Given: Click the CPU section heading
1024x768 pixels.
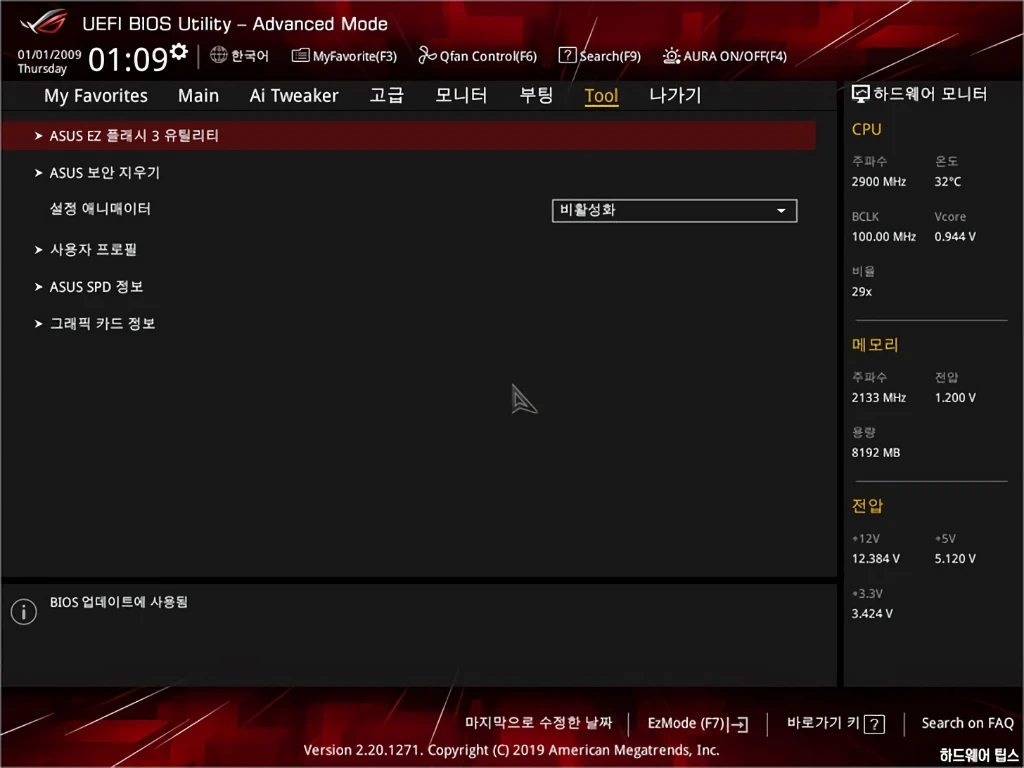Looking at the screenshot, I should [867, 129].
